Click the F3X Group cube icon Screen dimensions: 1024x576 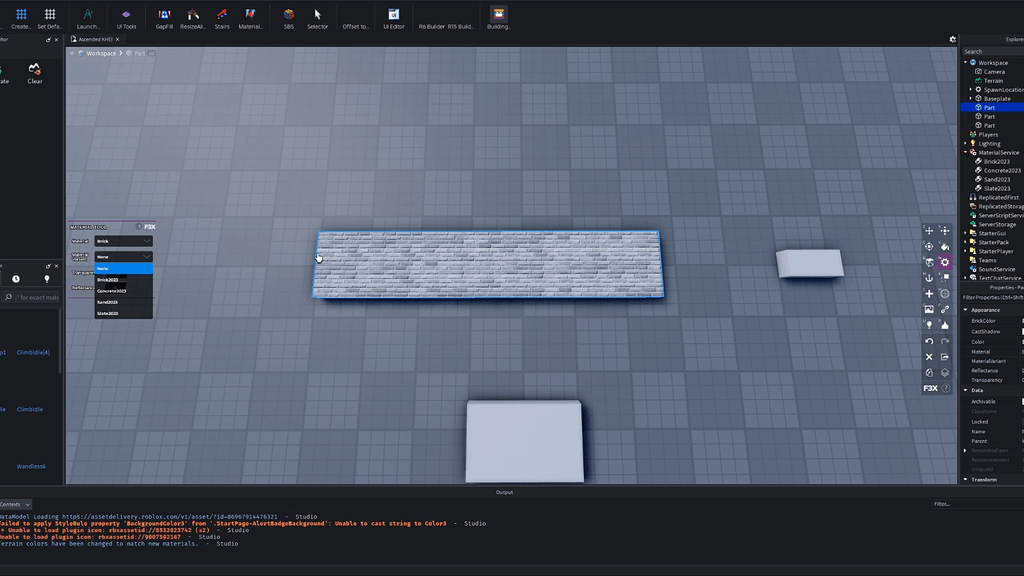coord(945,372)
